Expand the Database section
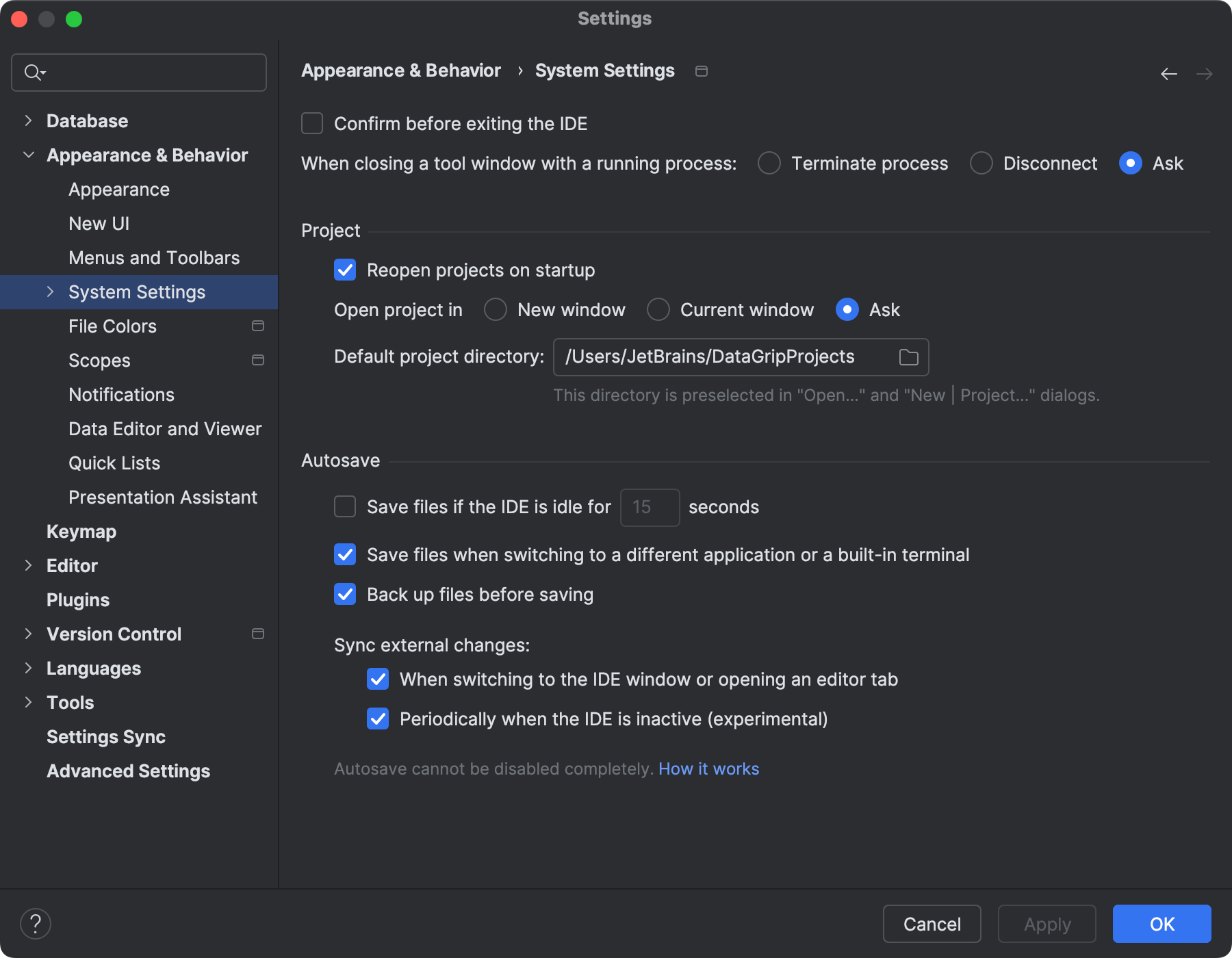This screenshot has width=1232, height=958. point(28,120)
